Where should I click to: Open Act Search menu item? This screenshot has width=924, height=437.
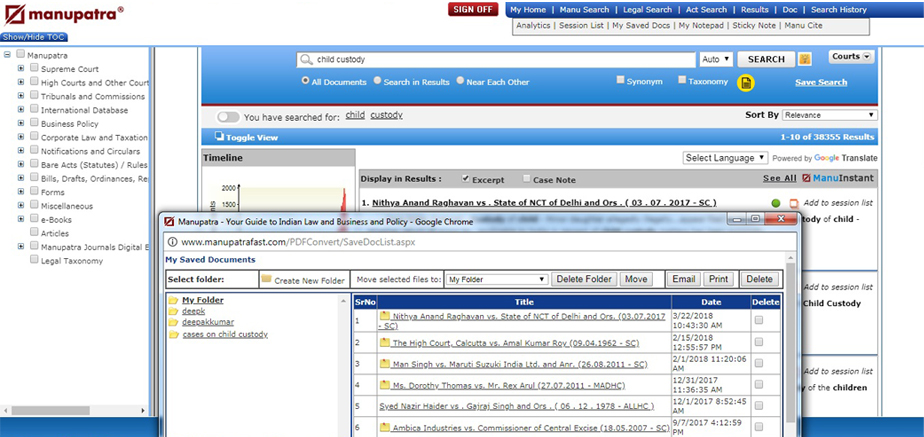[x=707, y=9]
